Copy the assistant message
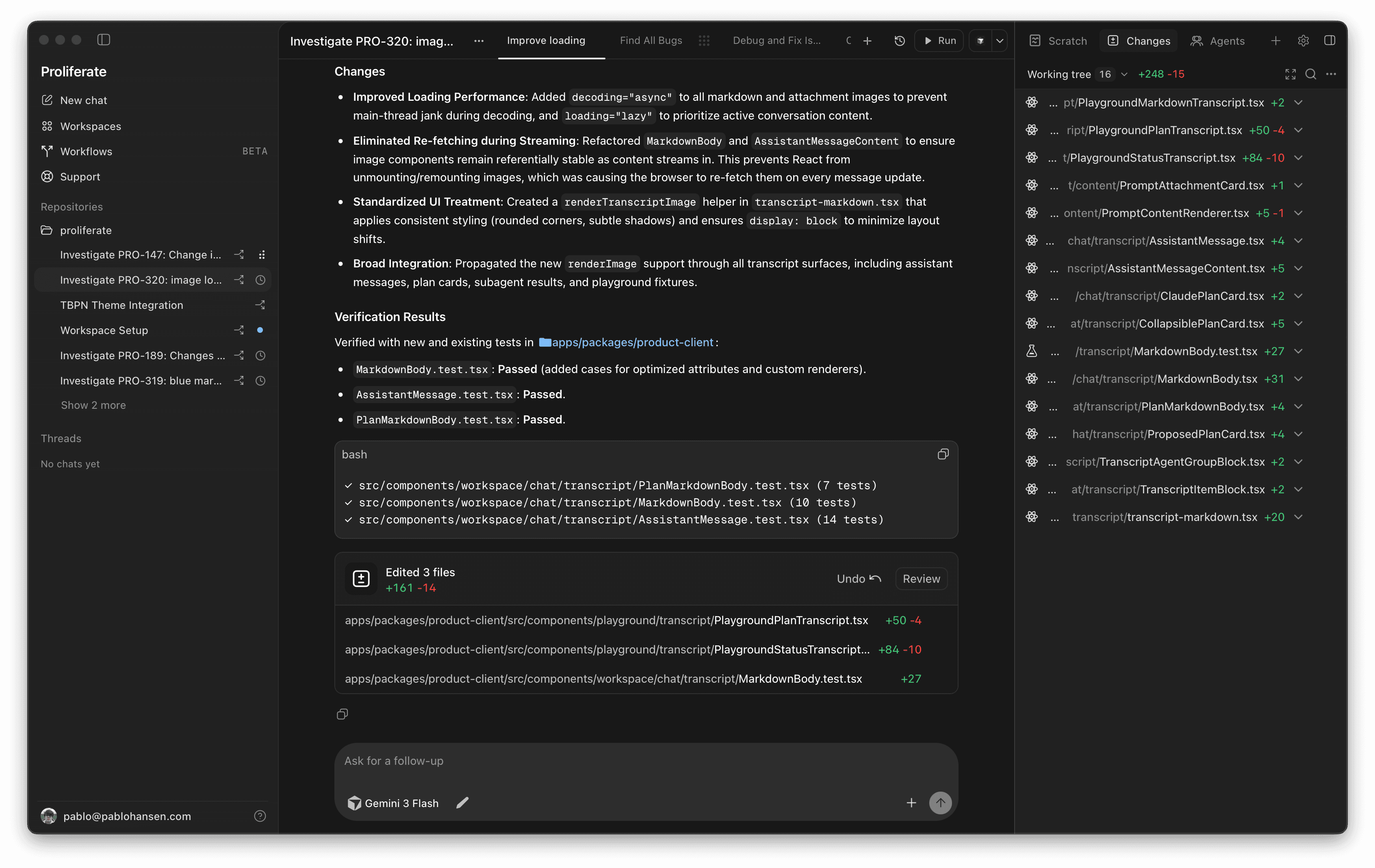 (x=342, y=714)
